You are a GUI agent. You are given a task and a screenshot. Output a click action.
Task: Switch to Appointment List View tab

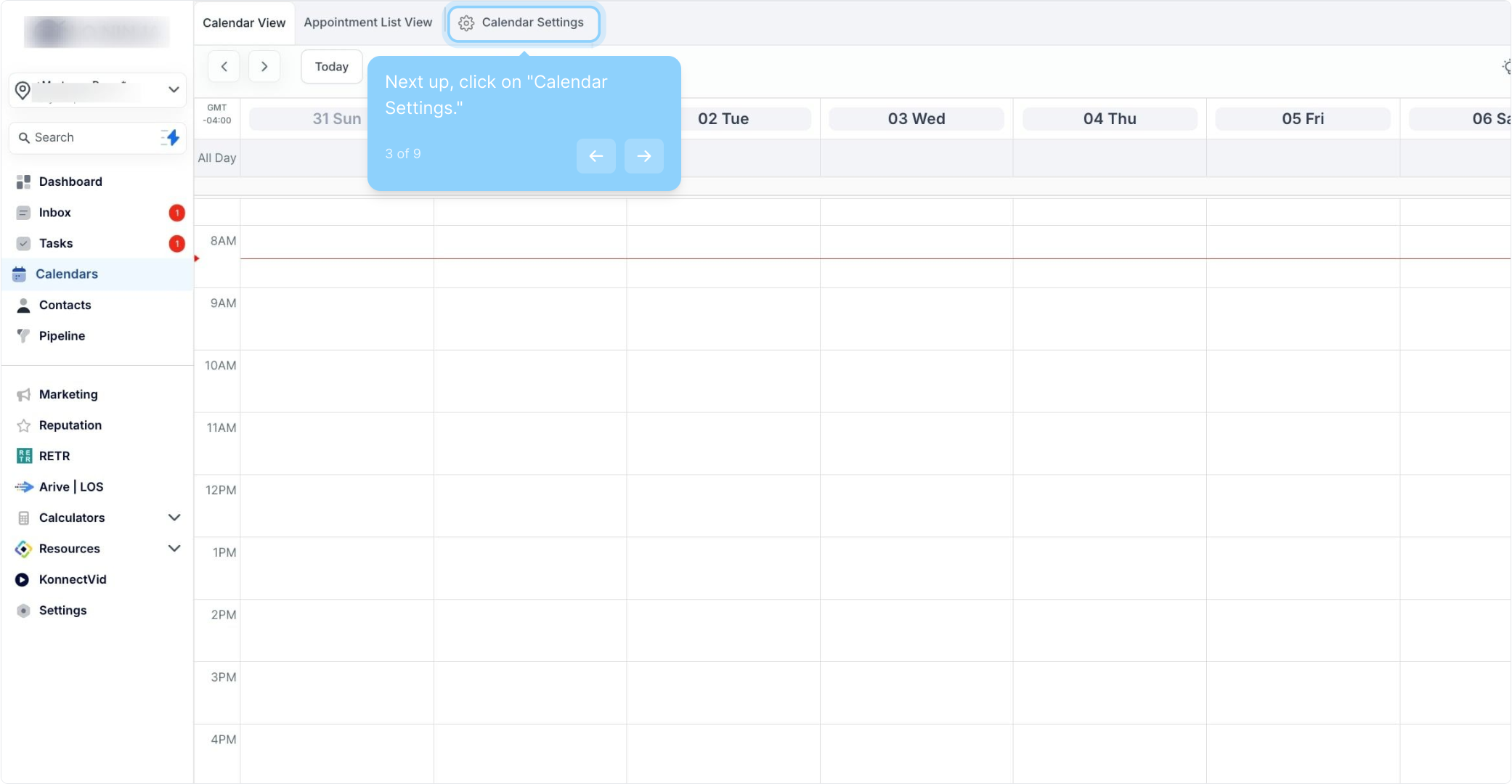(367, 23)
